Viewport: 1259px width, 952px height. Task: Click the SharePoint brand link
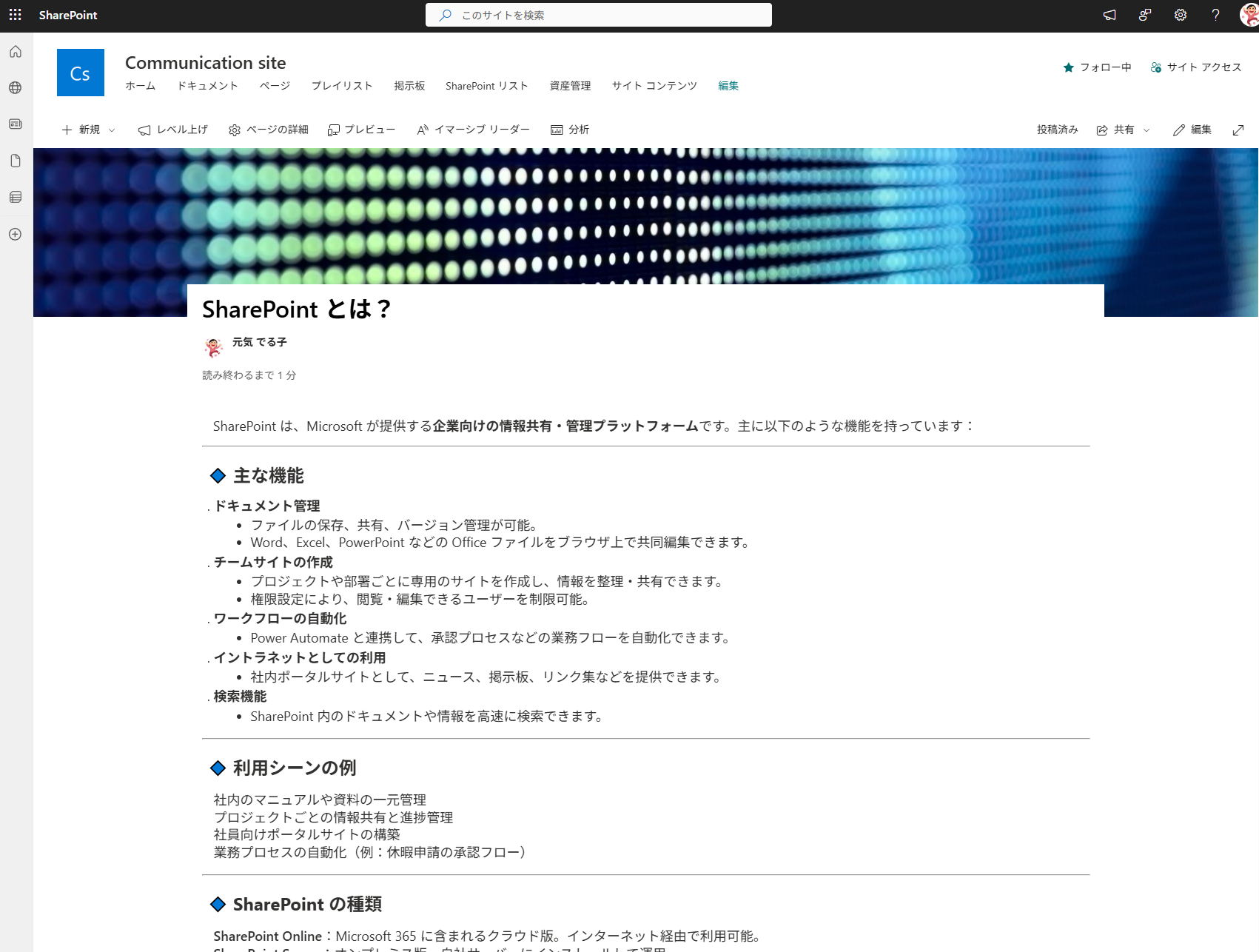(68, 16)
